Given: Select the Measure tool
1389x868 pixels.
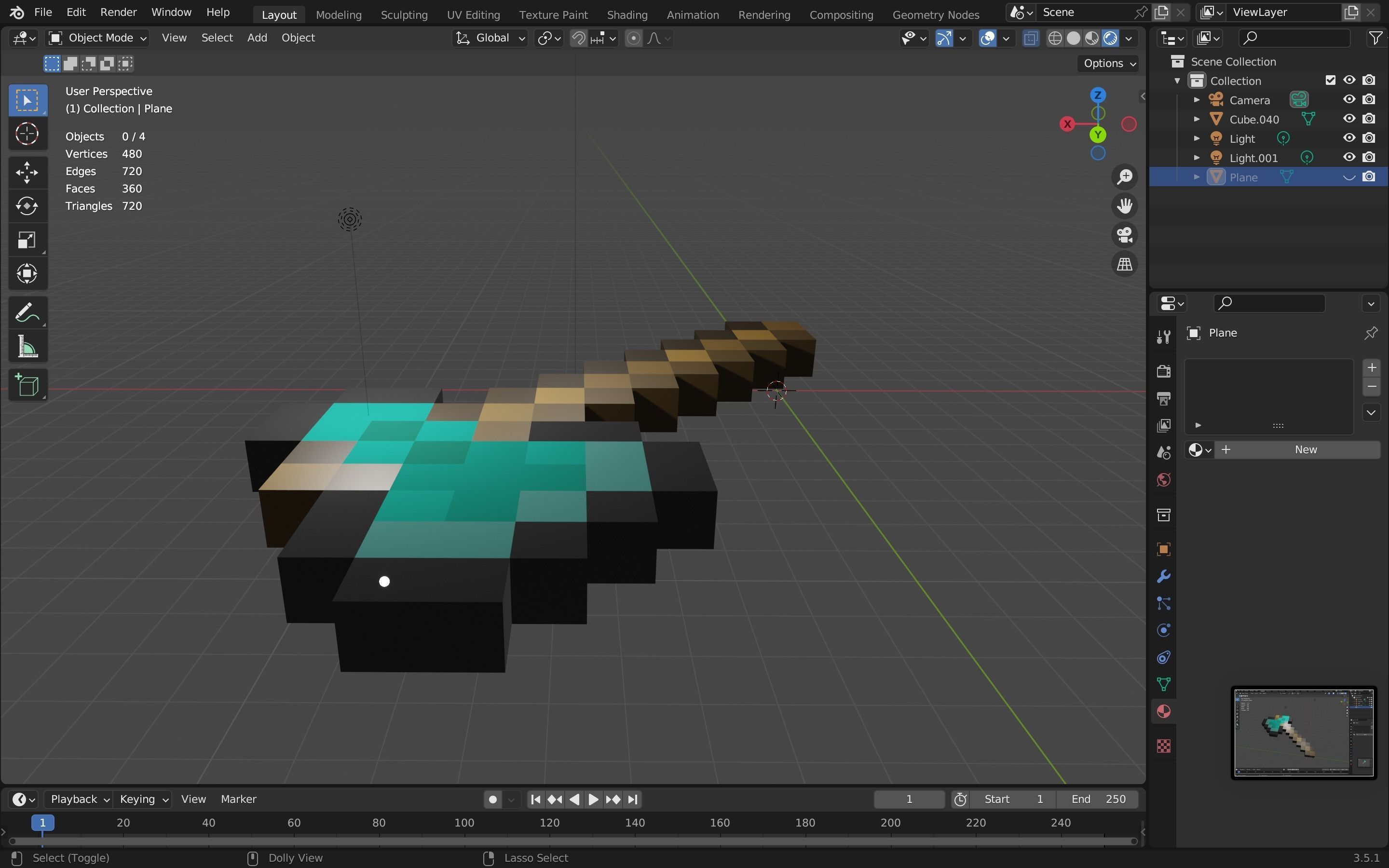Looking at the screenshot, I should [27, 347].
